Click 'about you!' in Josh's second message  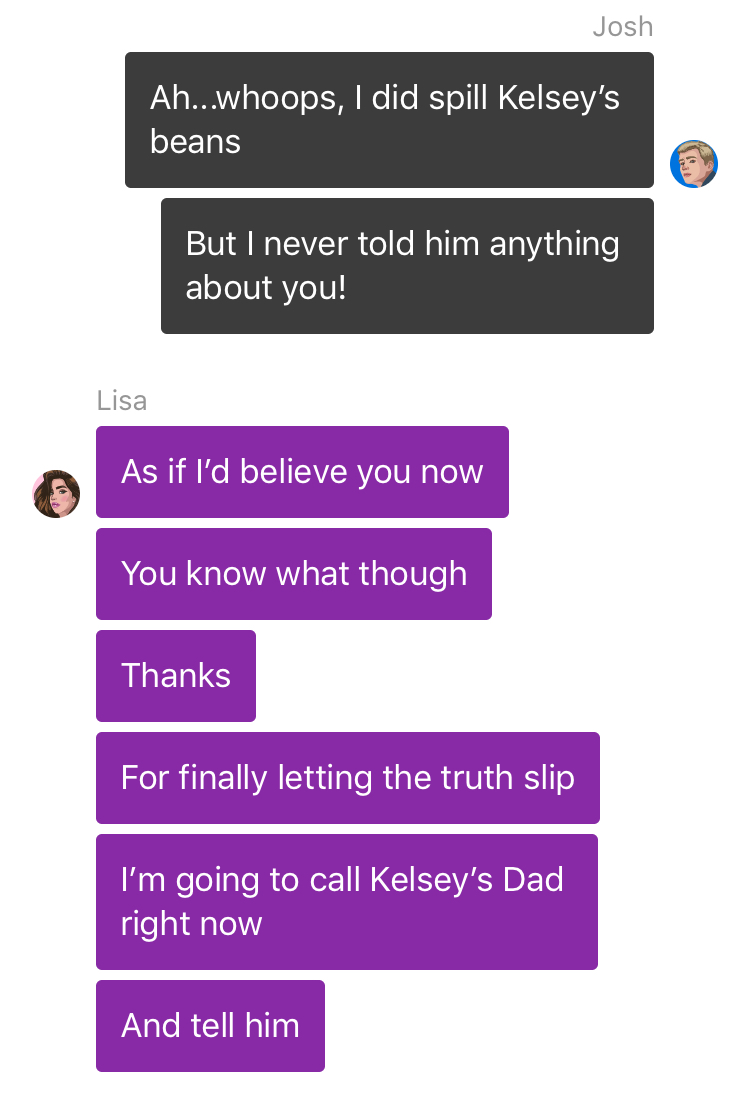(266, 288)
